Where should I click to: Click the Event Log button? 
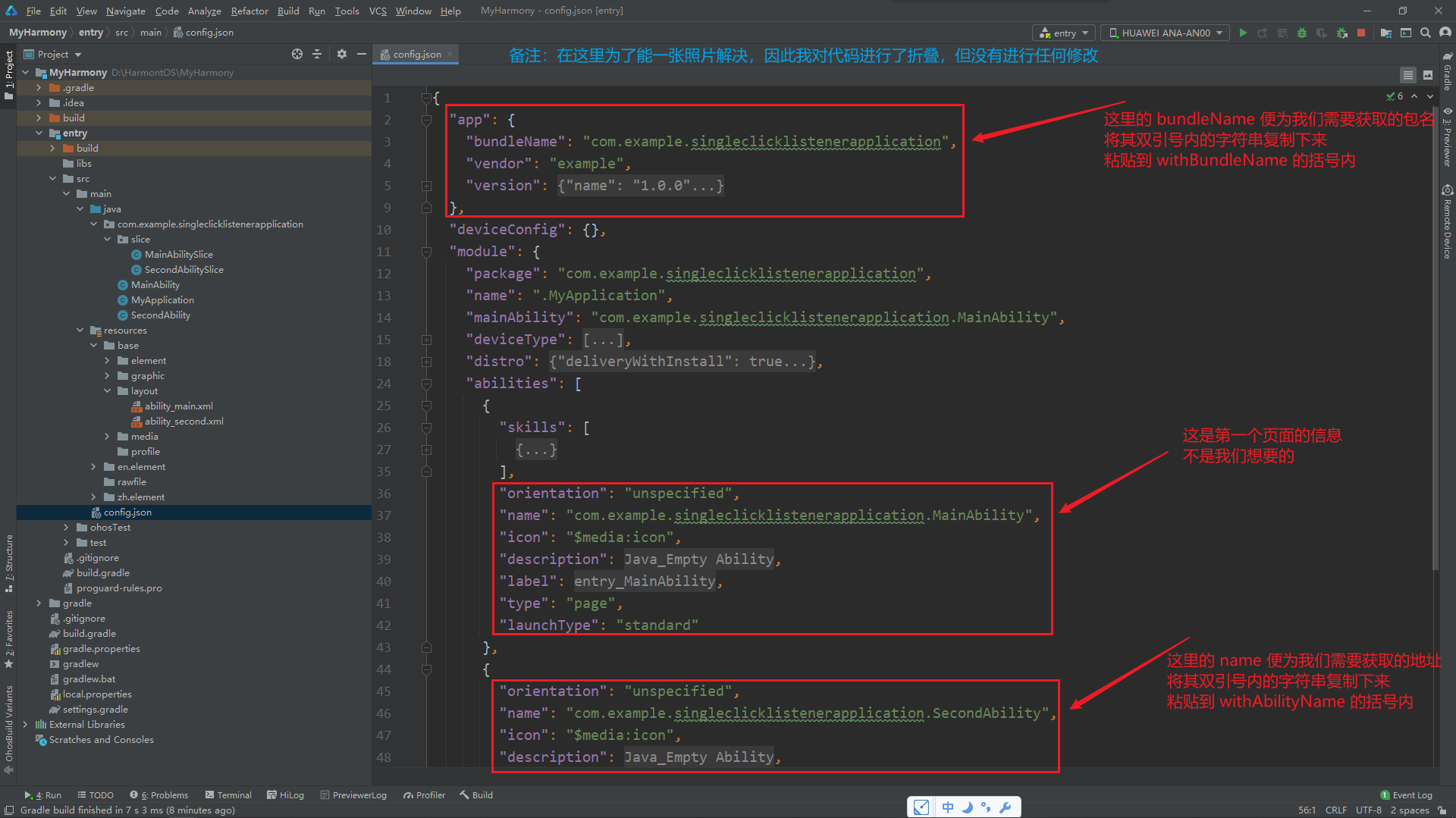1406,795
